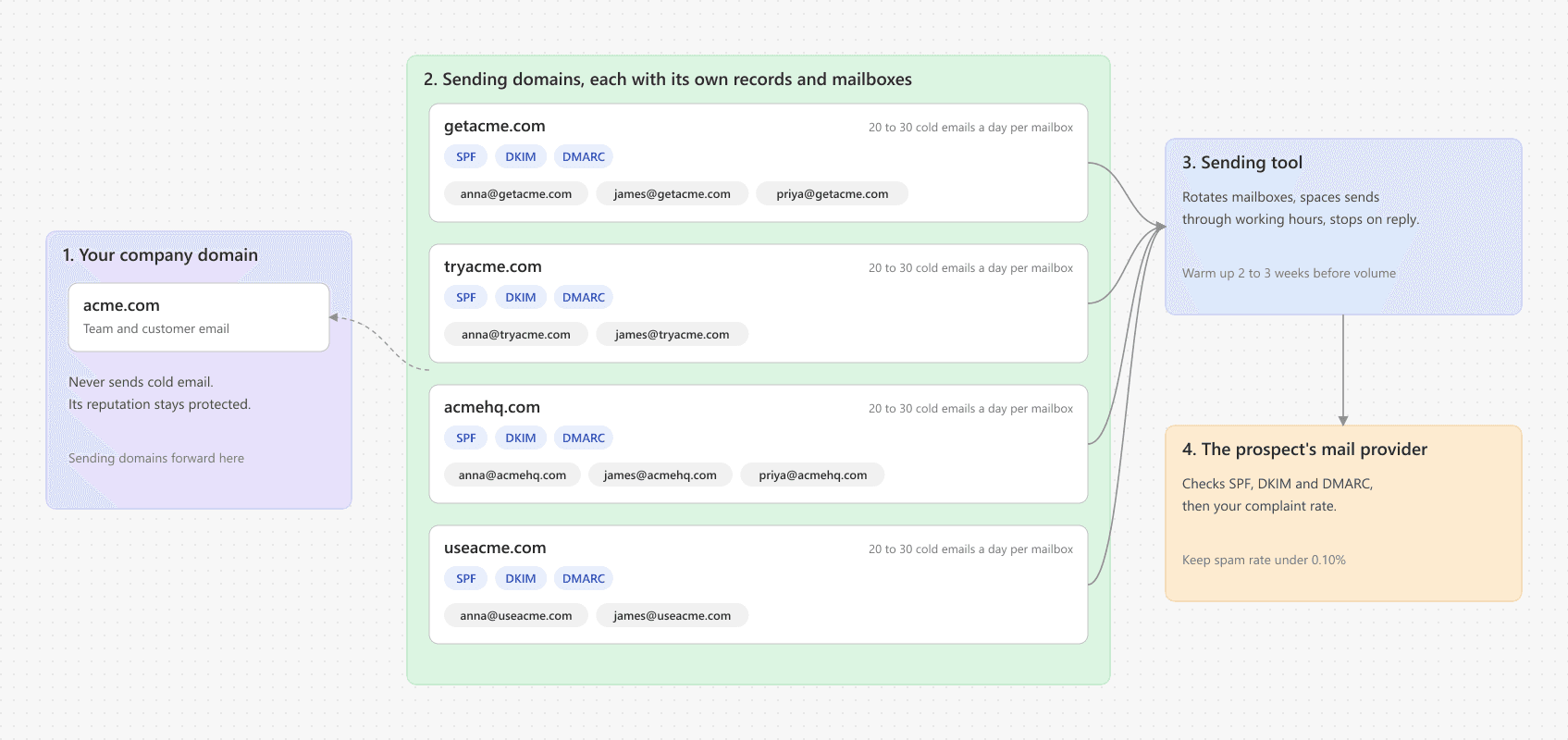Select the james@useacme.com mailbox chip
The height and width of the screenshot is (740, 1568).
(673, 616)
